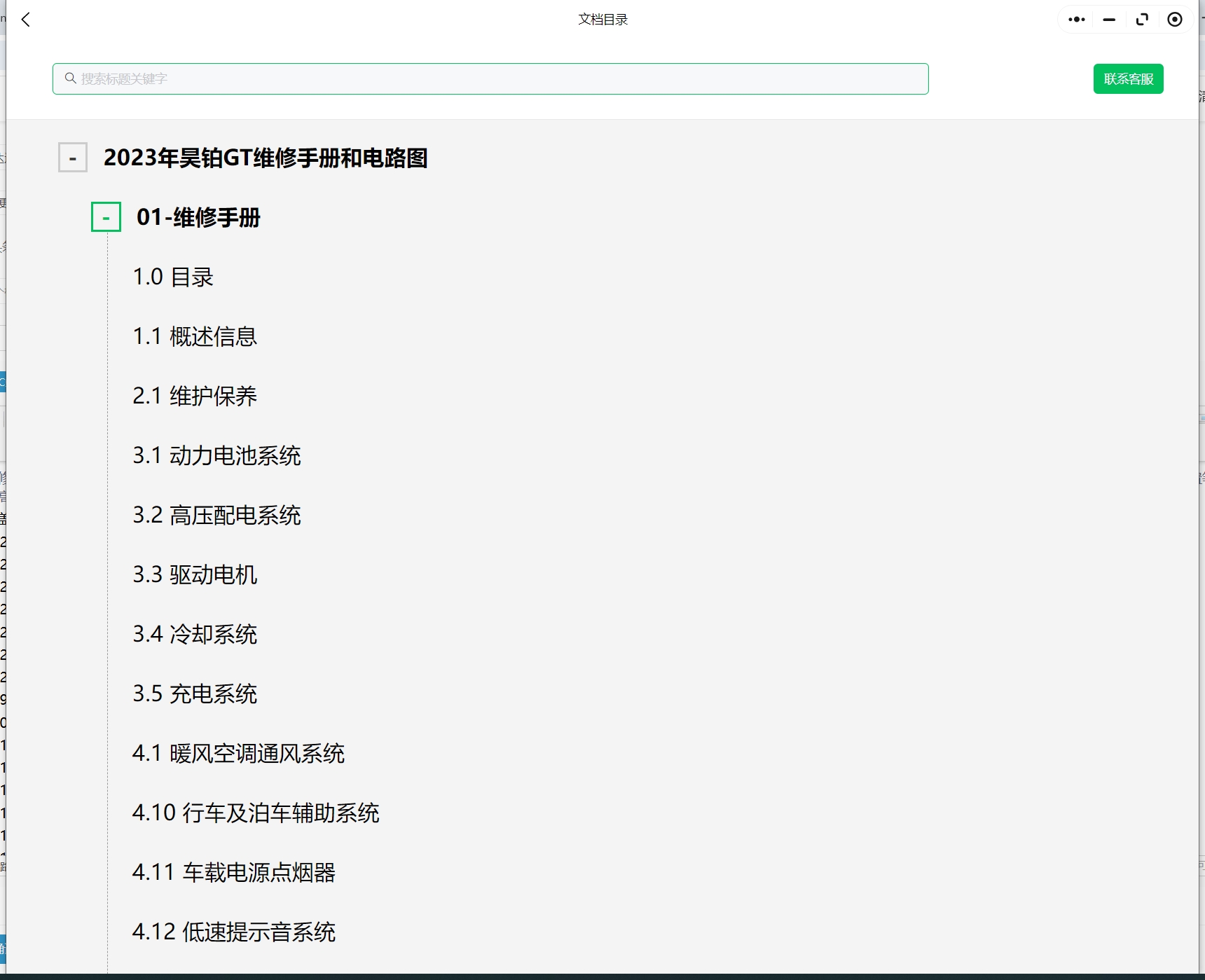Open 4.10 行车及泊车辅助系统
The width and height of the screenshot is (1205, 980).
click(x=256, y=813)
